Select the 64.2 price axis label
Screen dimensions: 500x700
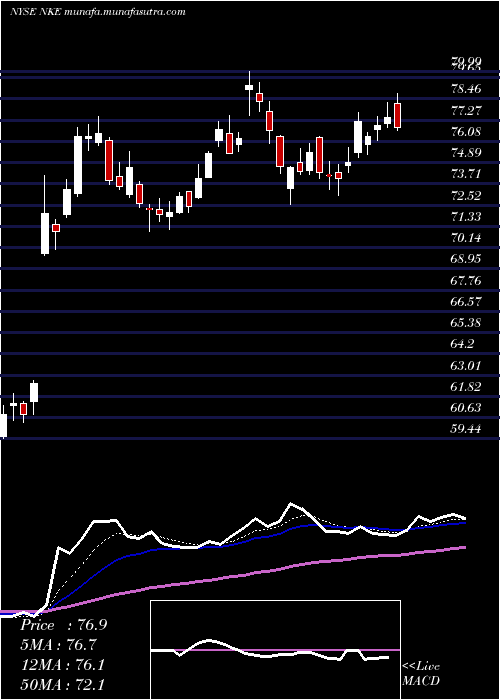(464, 344)
